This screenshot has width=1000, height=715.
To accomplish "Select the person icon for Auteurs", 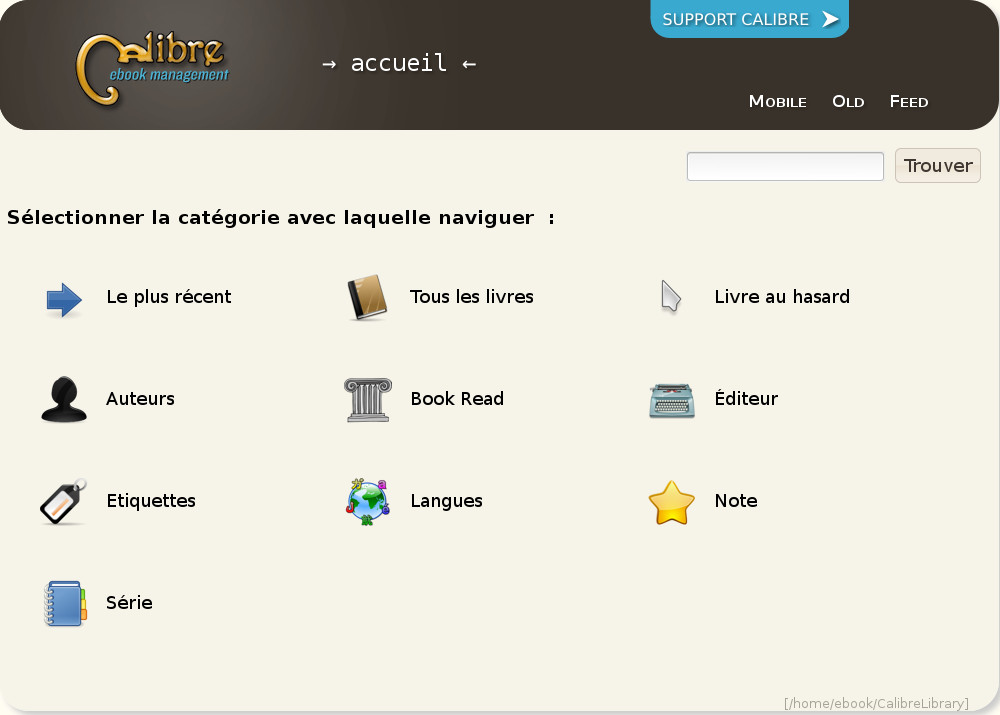I will tap(63, 398).
